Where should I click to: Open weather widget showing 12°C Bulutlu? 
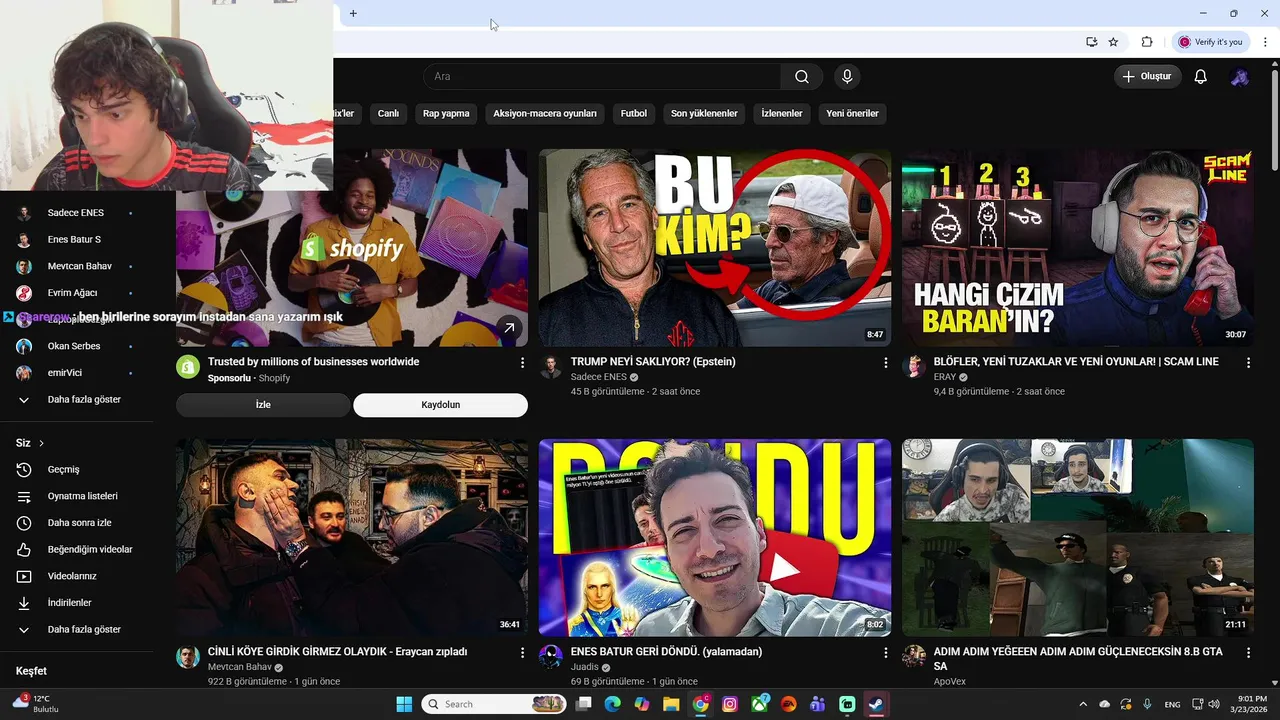pyautogui.click(x=36, y=704)
